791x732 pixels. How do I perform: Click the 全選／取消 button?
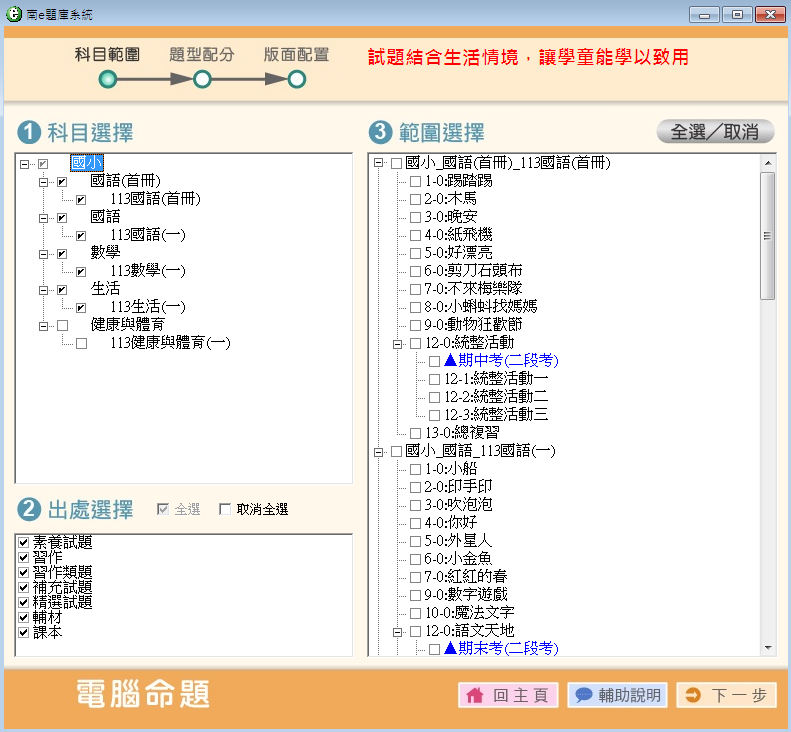pyautogui.click(x=715, y=132)
